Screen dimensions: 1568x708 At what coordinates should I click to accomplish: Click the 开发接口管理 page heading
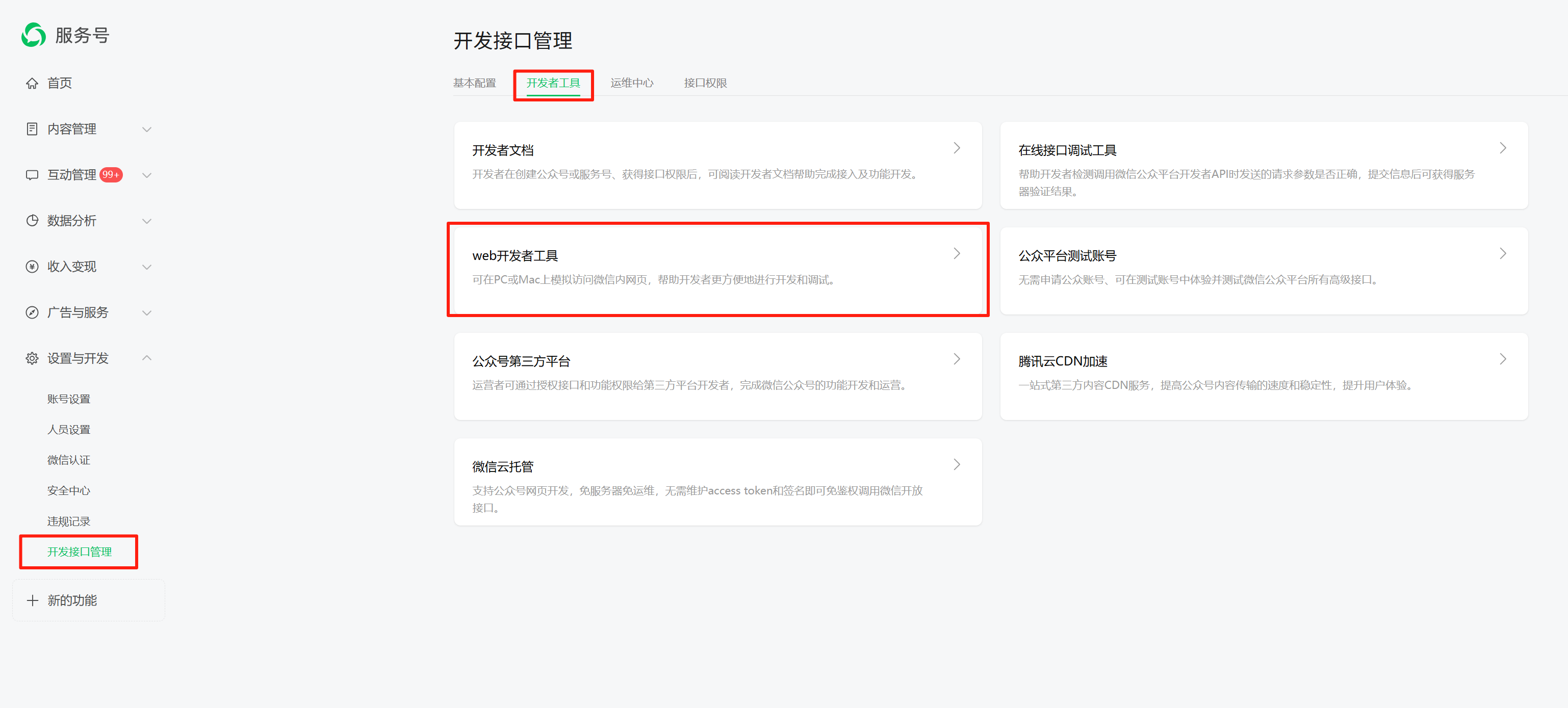512,41
